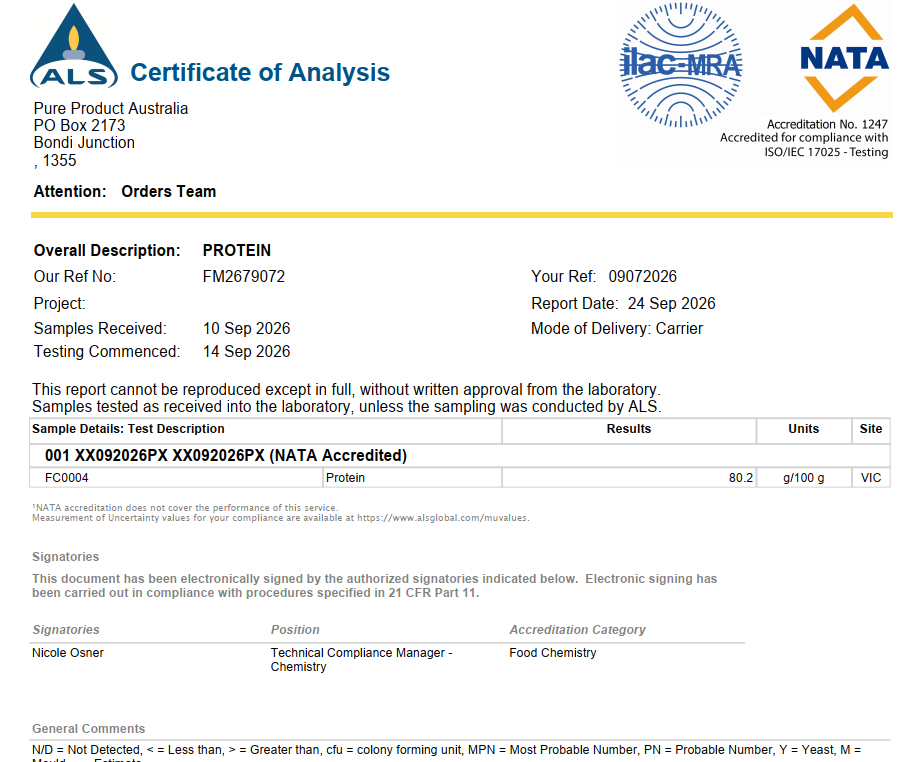Image resolution: width=916 pixels, height=762 pixels.
Task: Select the 'Position' column header
Action: tap(295, 630)
